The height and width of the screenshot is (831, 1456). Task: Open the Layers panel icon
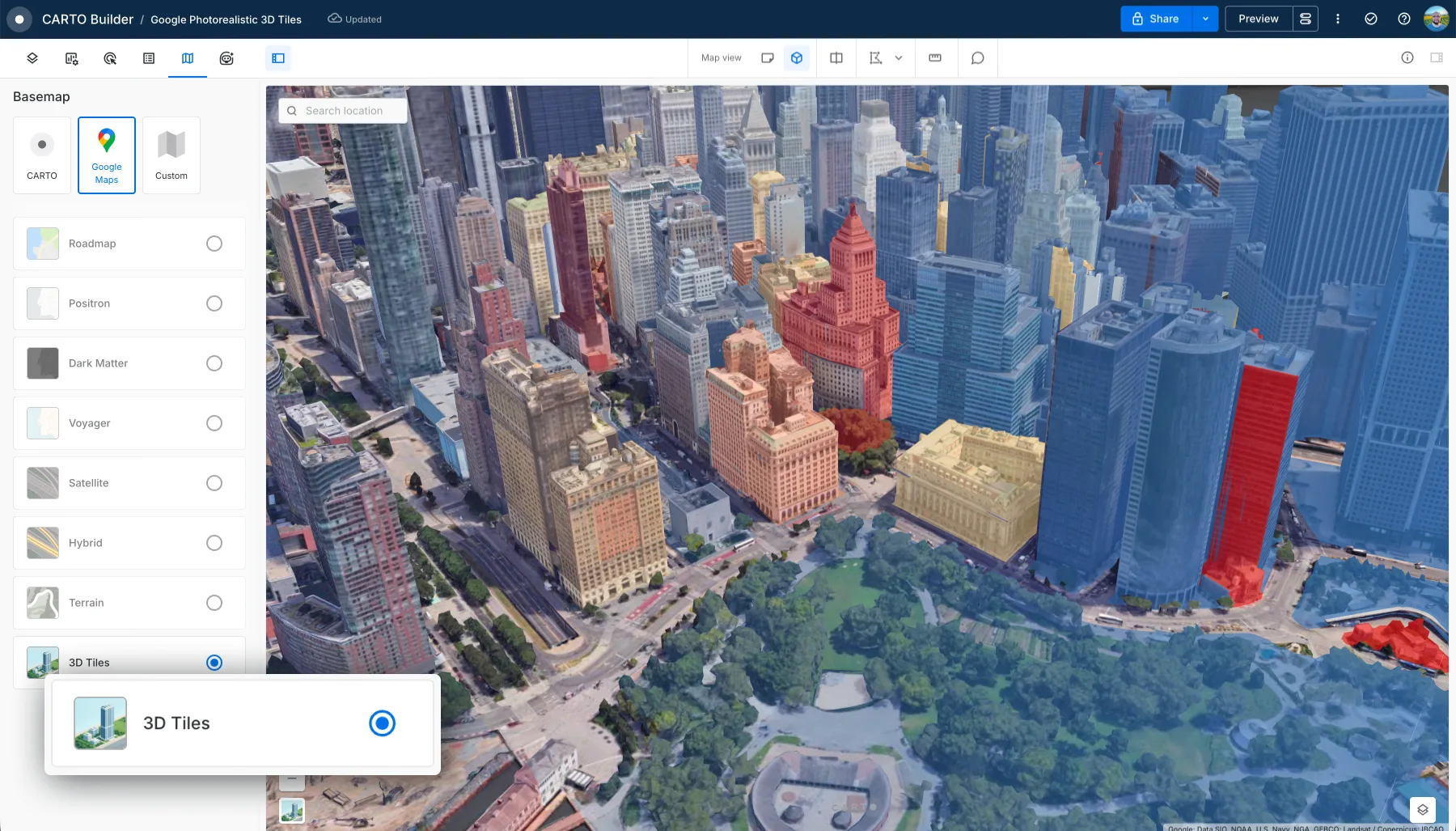click(32, 58)
